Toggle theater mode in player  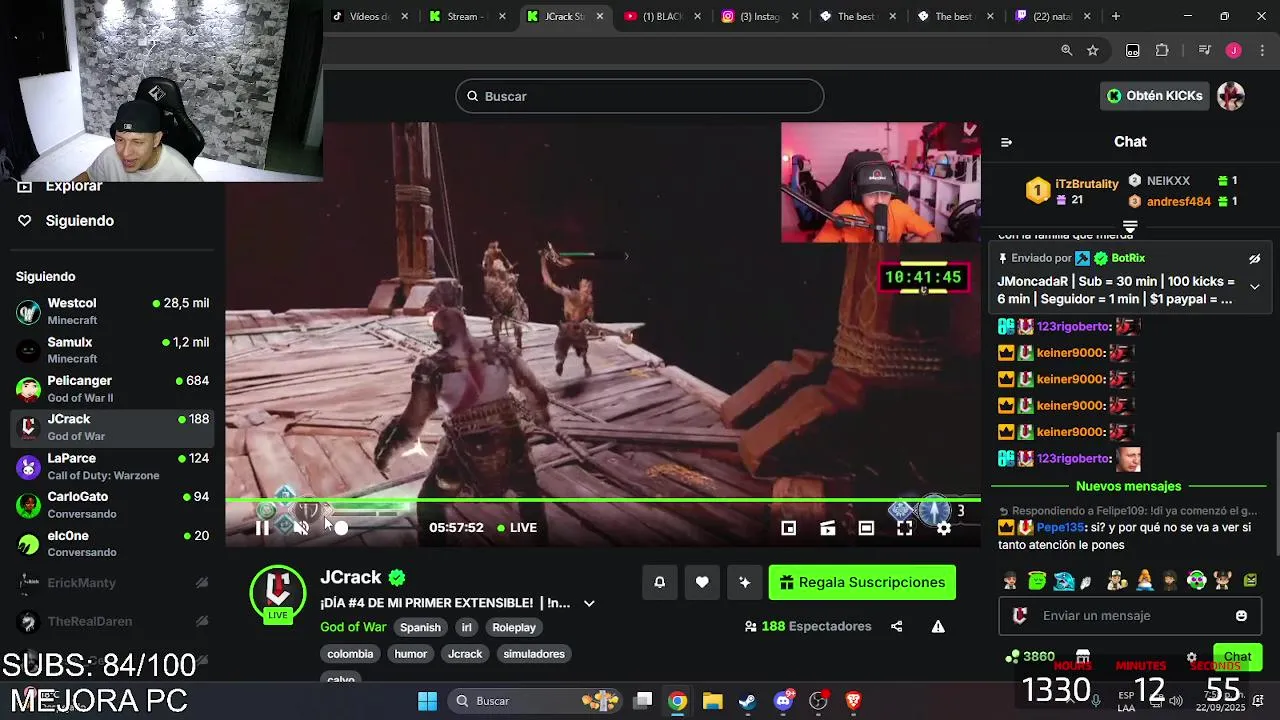pos(866,528)
